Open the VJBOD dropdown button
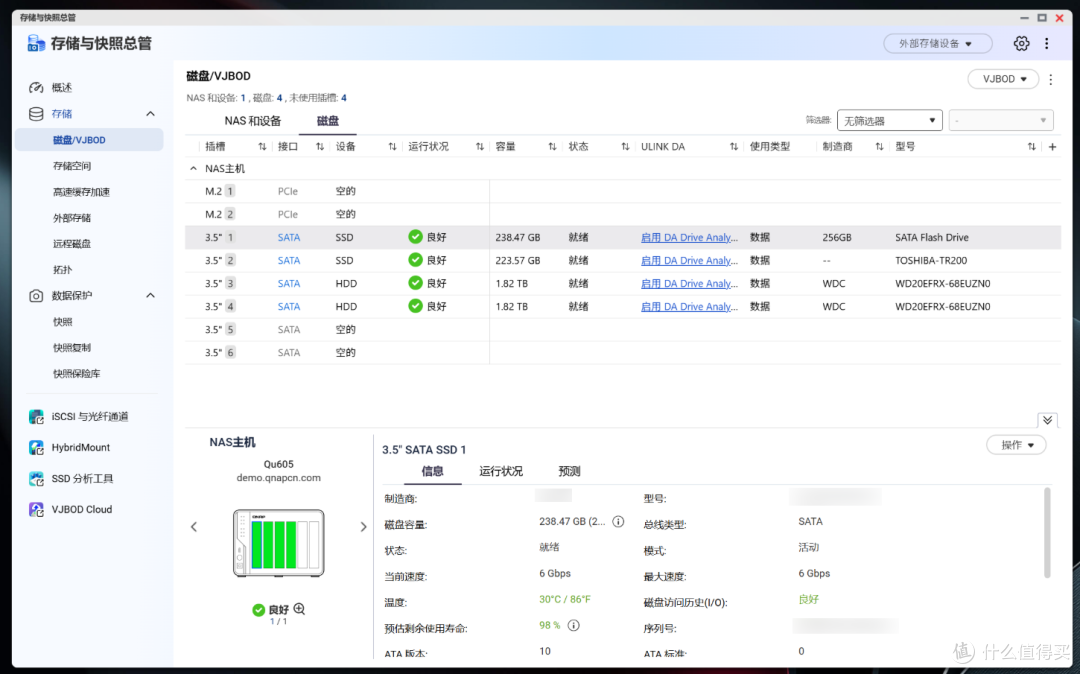The width and height of the screenshot is (1080, 674). 1003,79
